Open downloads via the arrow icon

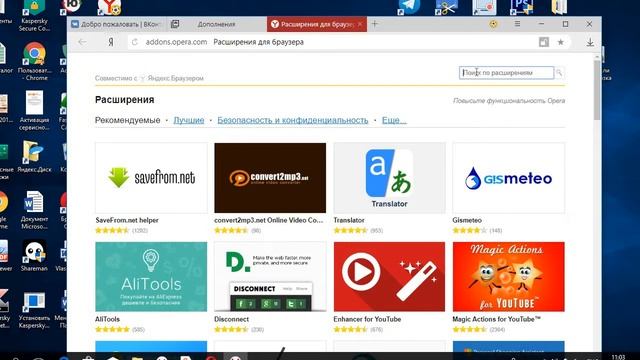click(590, 42)
